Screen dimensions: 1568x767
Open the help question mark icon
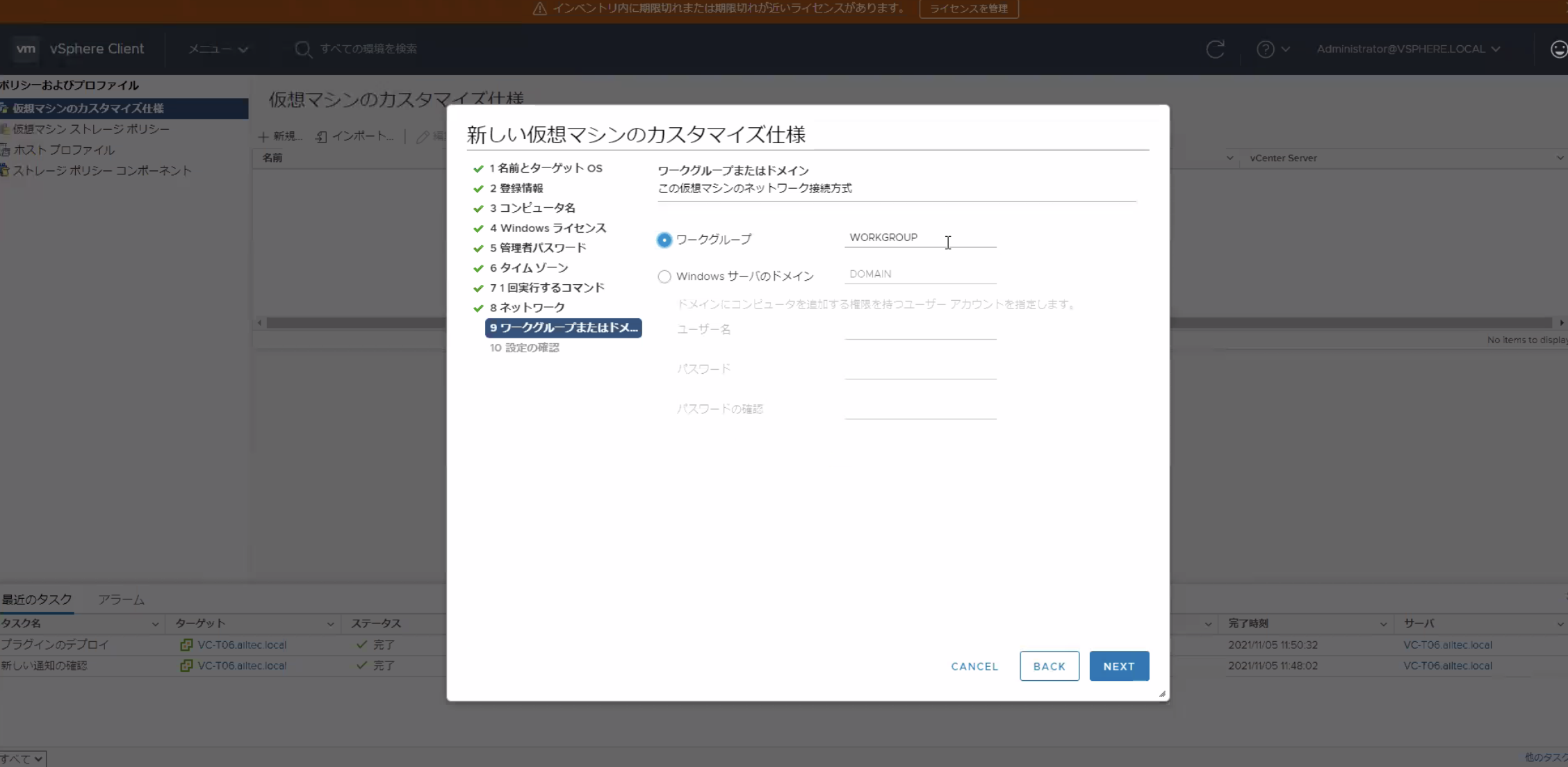tap(1268, 49)
